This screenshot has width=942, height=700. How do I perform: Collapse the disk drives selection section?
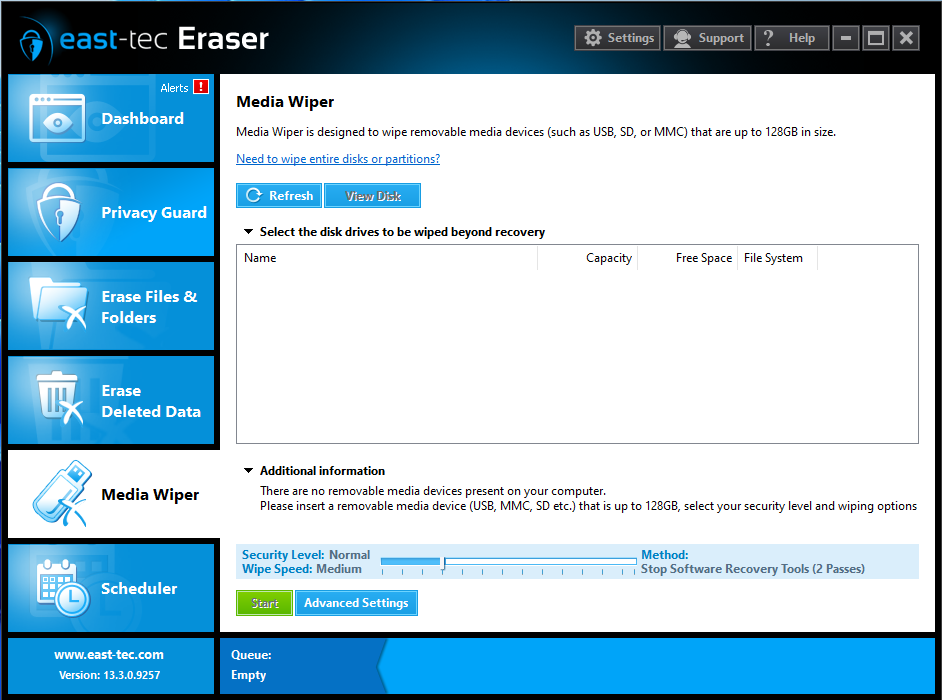[247, 231]
